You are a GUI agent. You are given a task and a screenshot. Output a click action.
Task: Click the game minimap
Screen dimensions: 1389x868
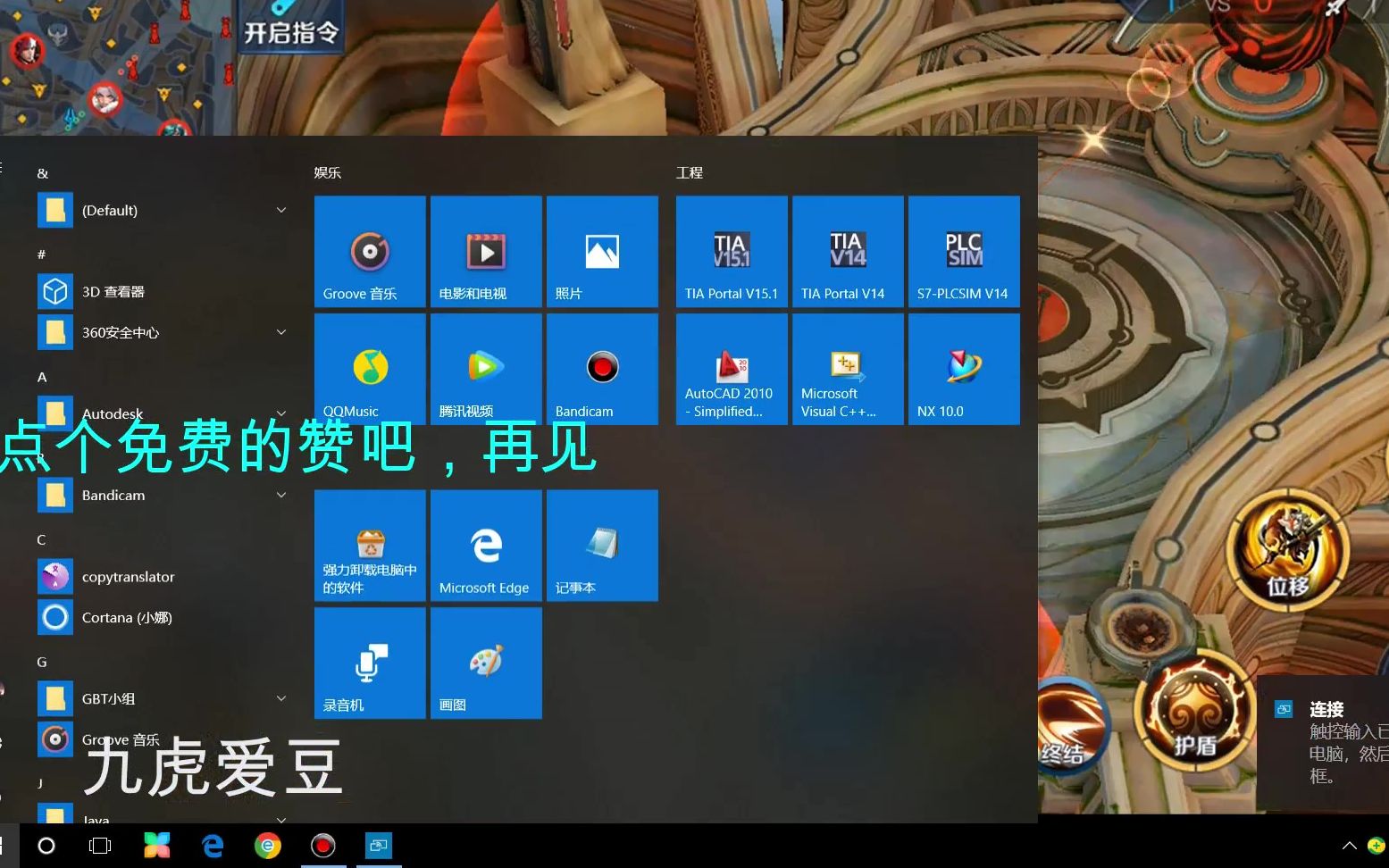click(116, 67)
